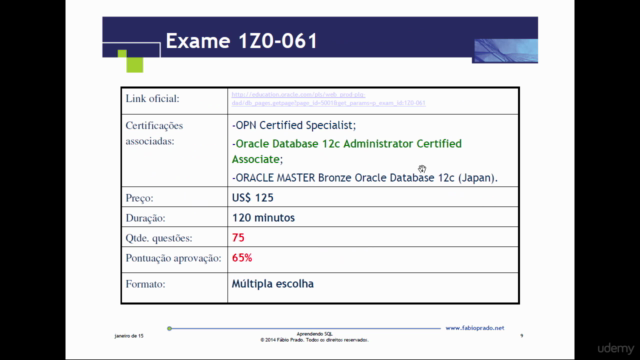
Task: Select the duration value '120 minutos'
Action: [x=263, y=218]
